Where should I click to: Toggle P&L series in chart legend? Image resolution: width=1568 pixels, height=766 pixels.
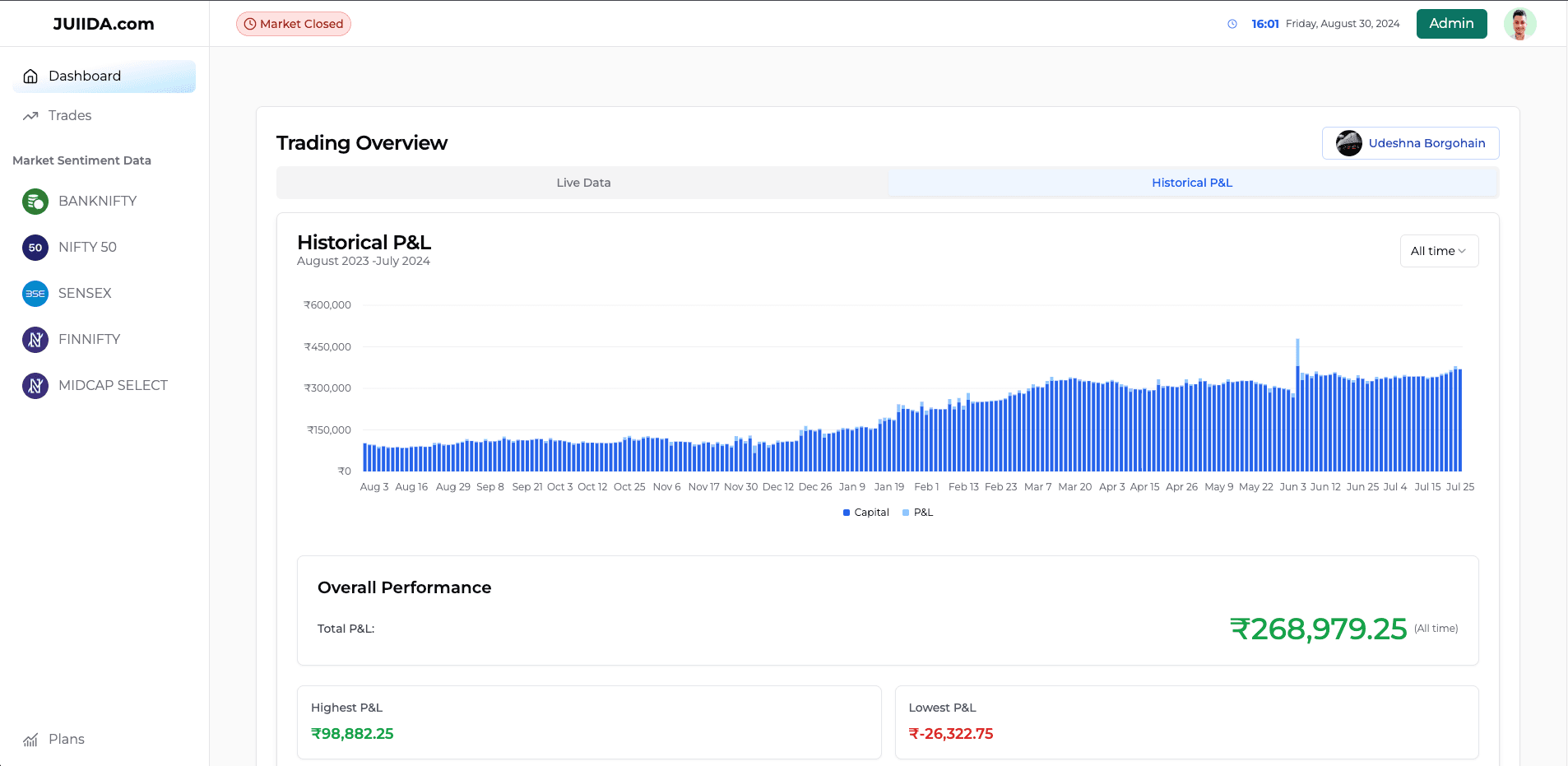pos(918,513)
